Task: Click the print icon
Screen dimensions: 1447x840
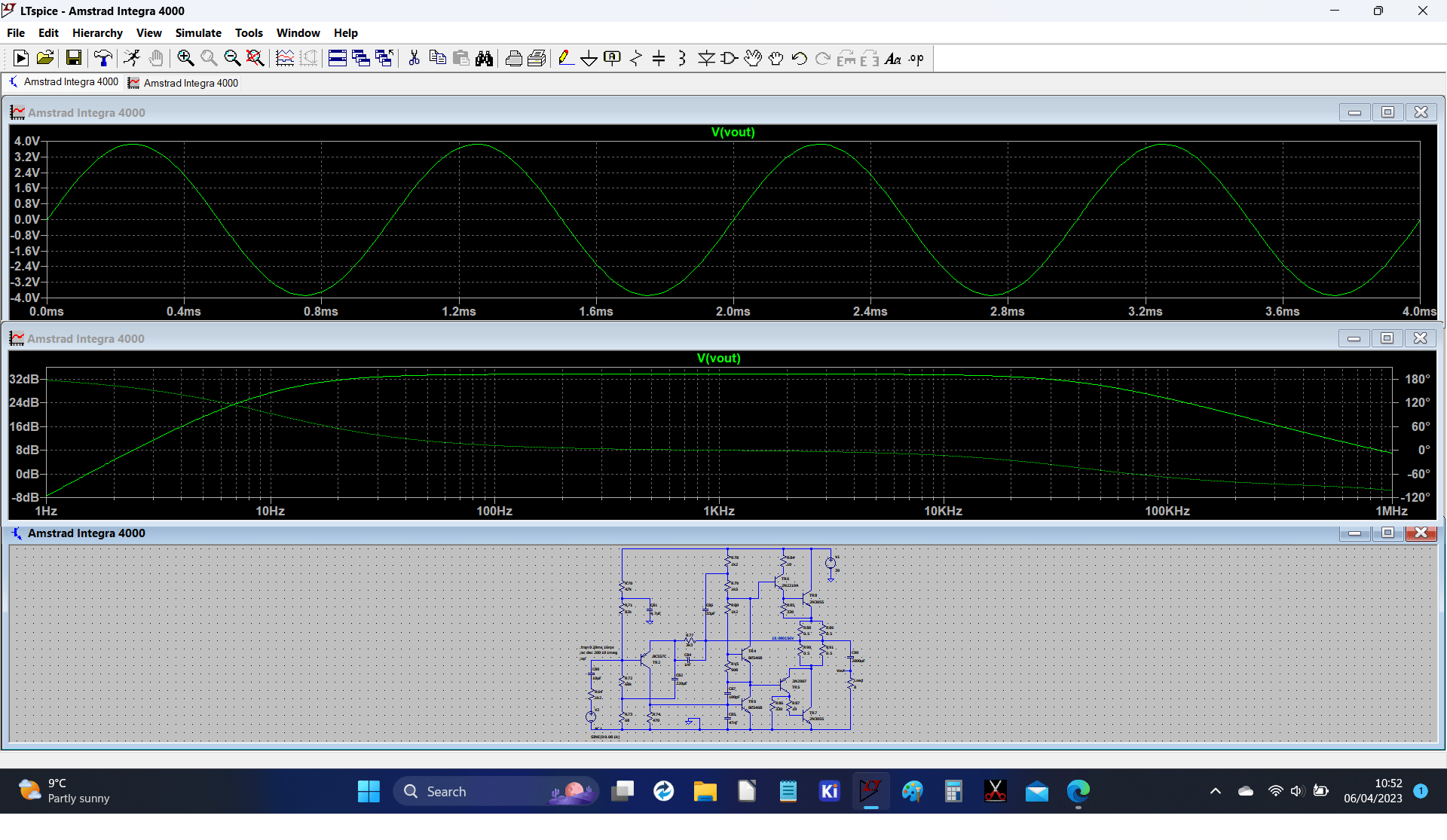Action: [514, 58]
